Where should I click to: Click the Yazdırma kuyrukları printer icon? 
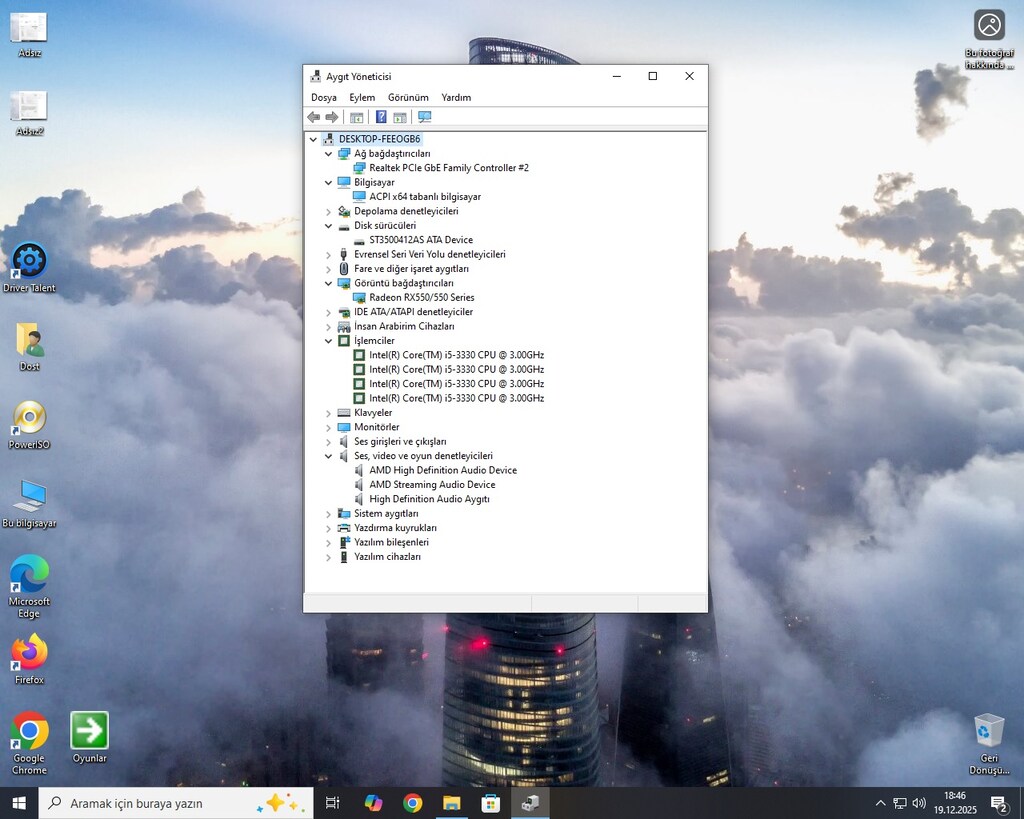pos(344,528)
